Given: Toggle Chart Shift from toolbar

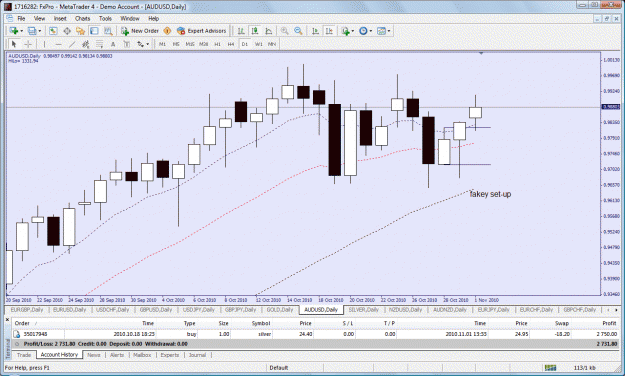Looking at the screenshot, I should pyautogui.click(x=329, y=31).
